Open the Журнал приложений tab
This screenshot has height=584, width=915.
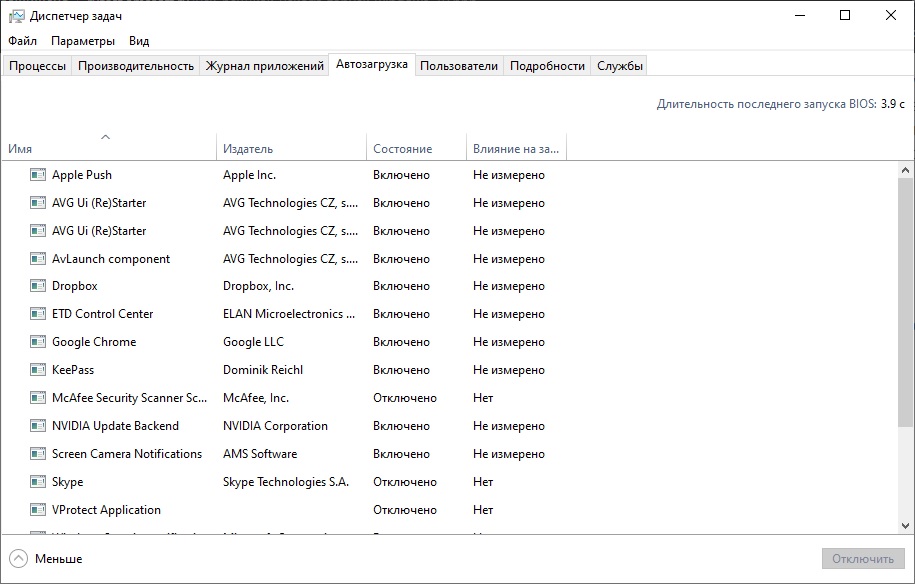coord(264,66)
